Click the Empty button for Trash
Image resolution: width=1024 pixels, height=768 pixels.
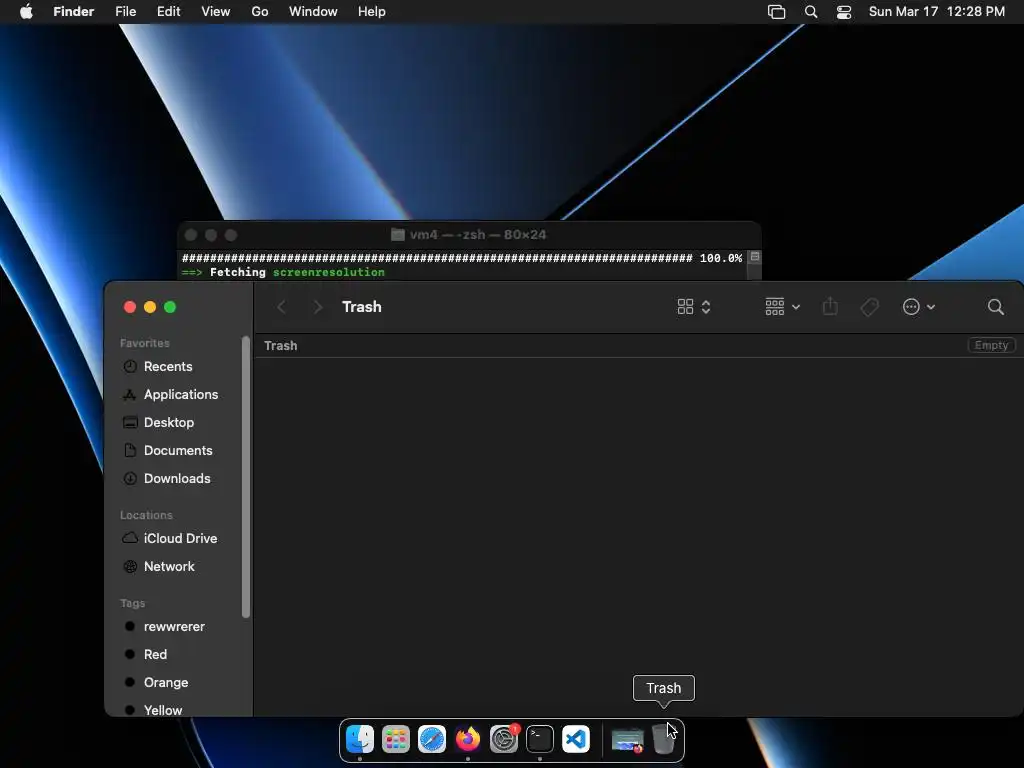pos(991,345)
